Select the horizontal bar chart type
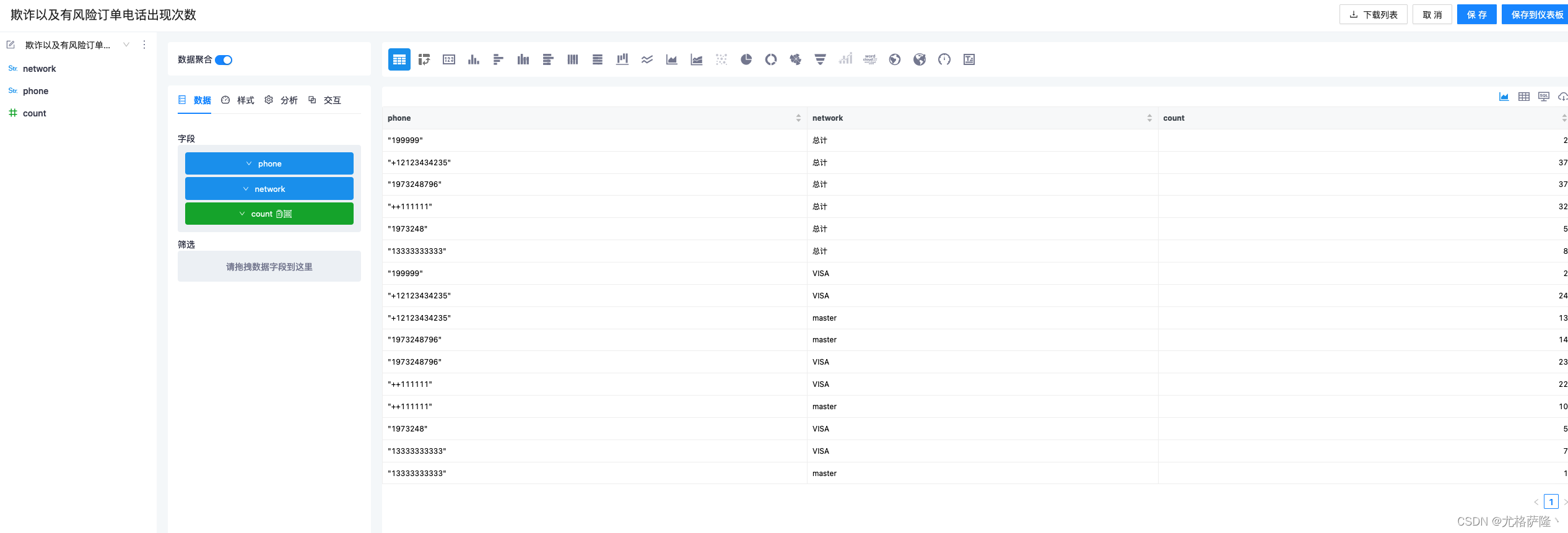The image size is (1568, 533). click(499, 59)
